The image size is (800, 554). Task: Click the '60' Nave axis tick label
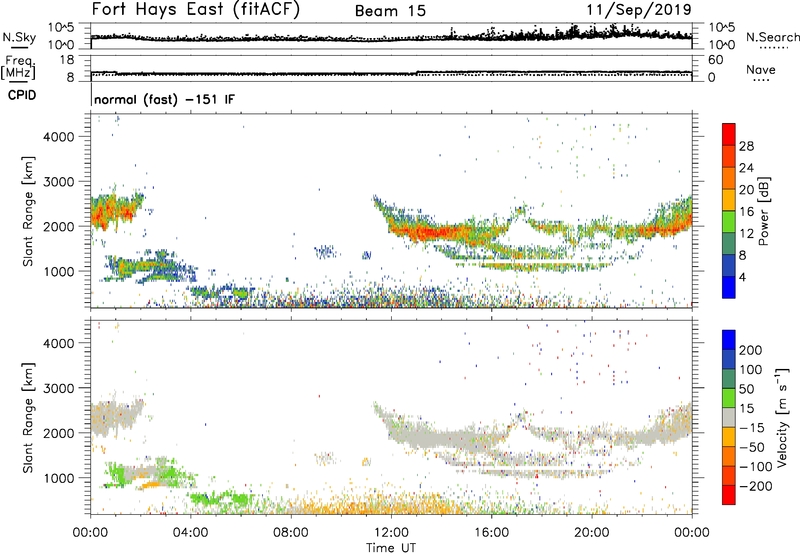tap(716, 60)
